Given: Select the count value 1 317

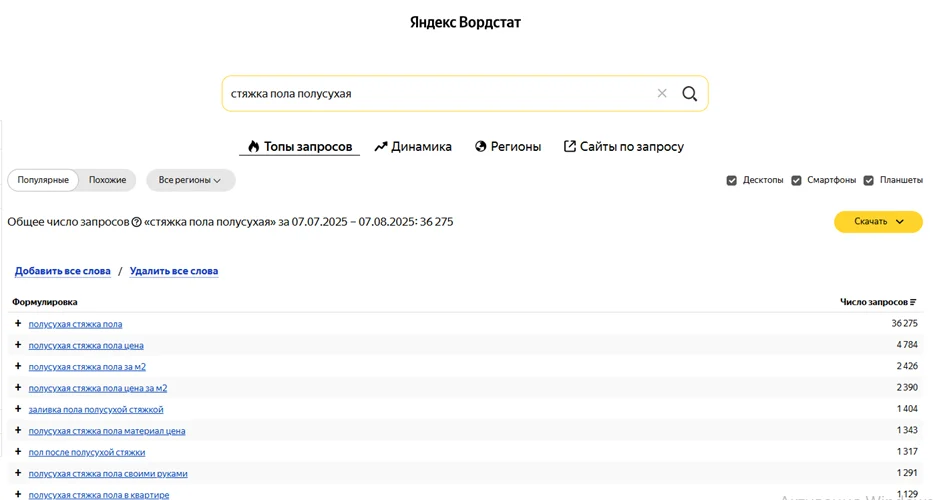Looking at the screenshot, I should [907, 451].
